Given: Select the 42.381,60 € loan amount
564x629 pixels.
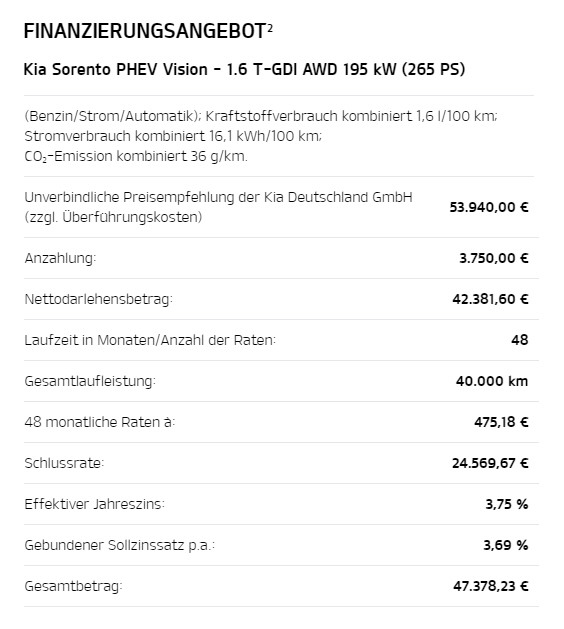Looking at the screenshot, I should point(490,299).
